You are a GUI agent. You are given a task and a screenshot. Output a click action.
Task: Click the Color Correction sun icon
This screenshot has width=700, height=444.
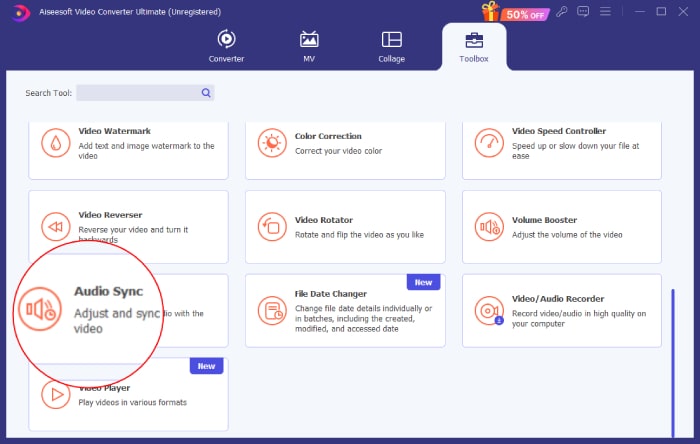click(272, 143)
